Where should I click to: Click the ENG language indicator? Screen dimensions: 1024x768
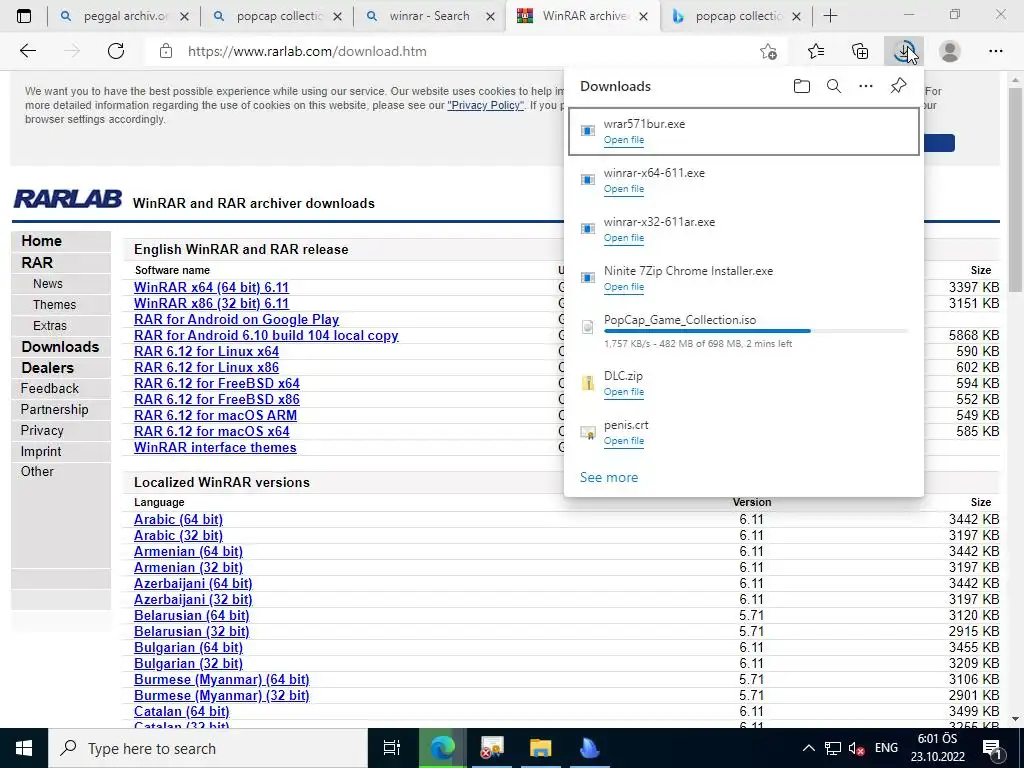[886, 748]
